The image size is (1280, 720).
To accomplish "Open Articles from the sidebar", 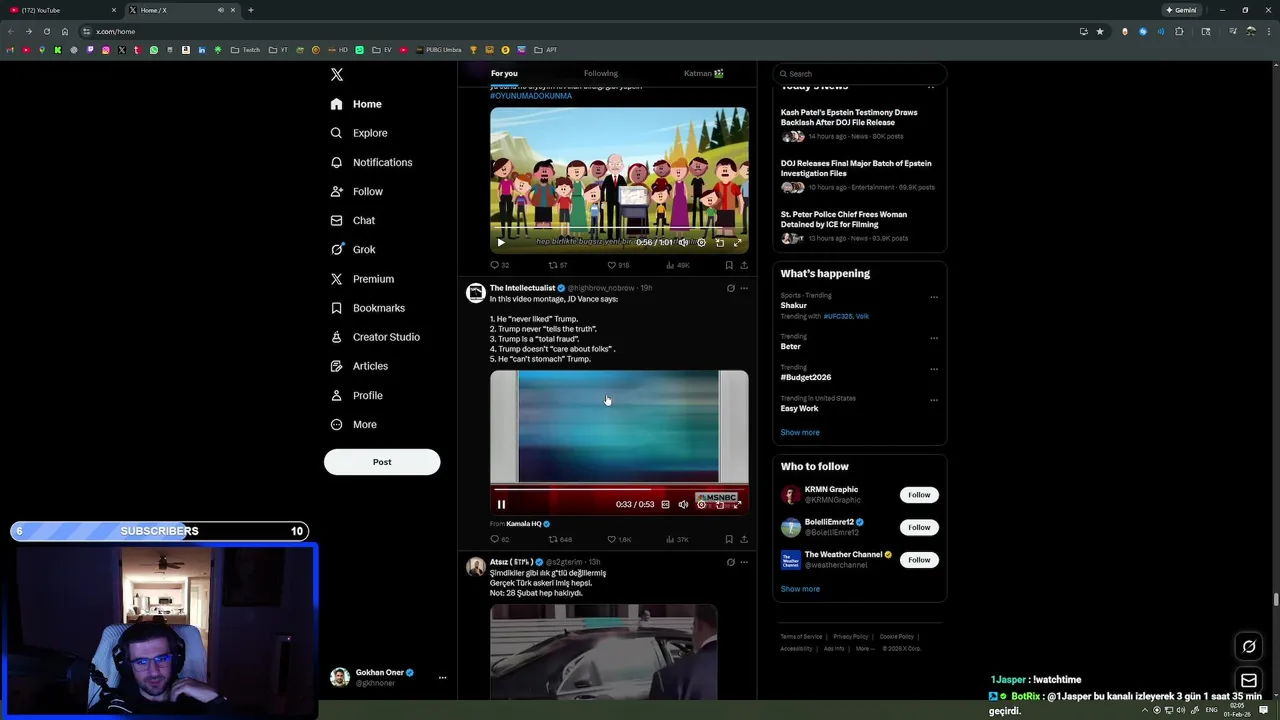I will coord(359,366).
